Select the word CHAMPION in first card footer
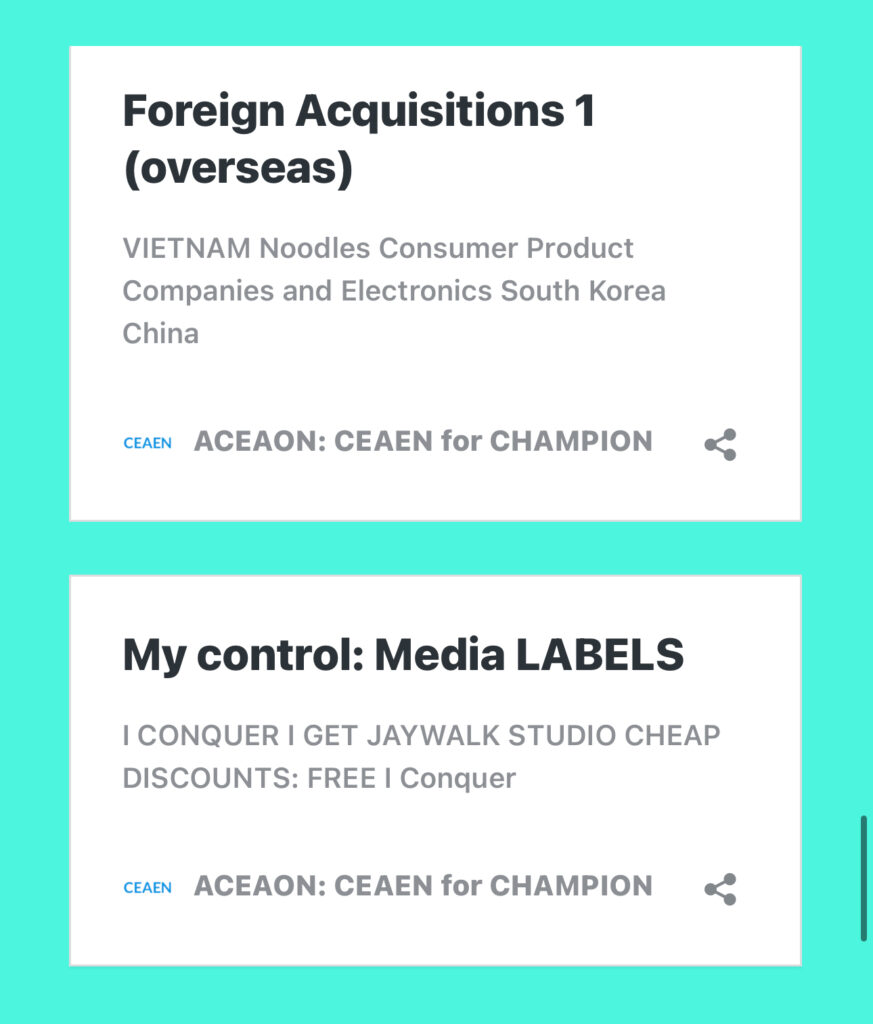This screenshot has width=873, height=1024. click(571, 441)
